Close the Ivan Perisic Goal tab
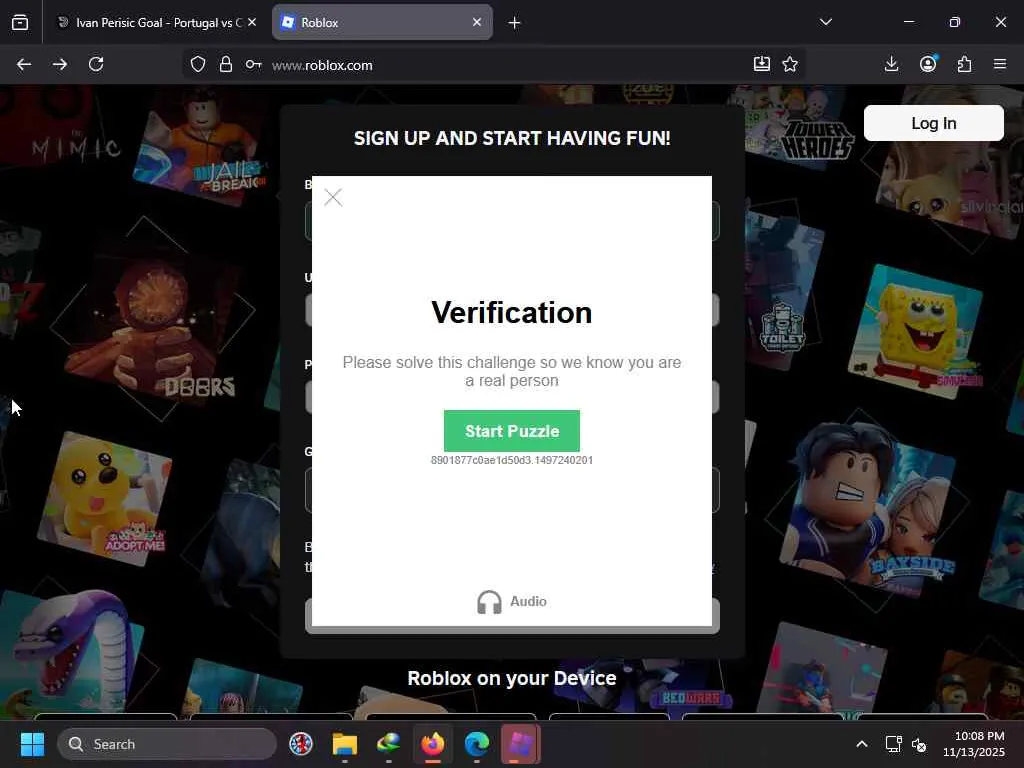This screenshot has width=1024, height=768. click(252, 22)
